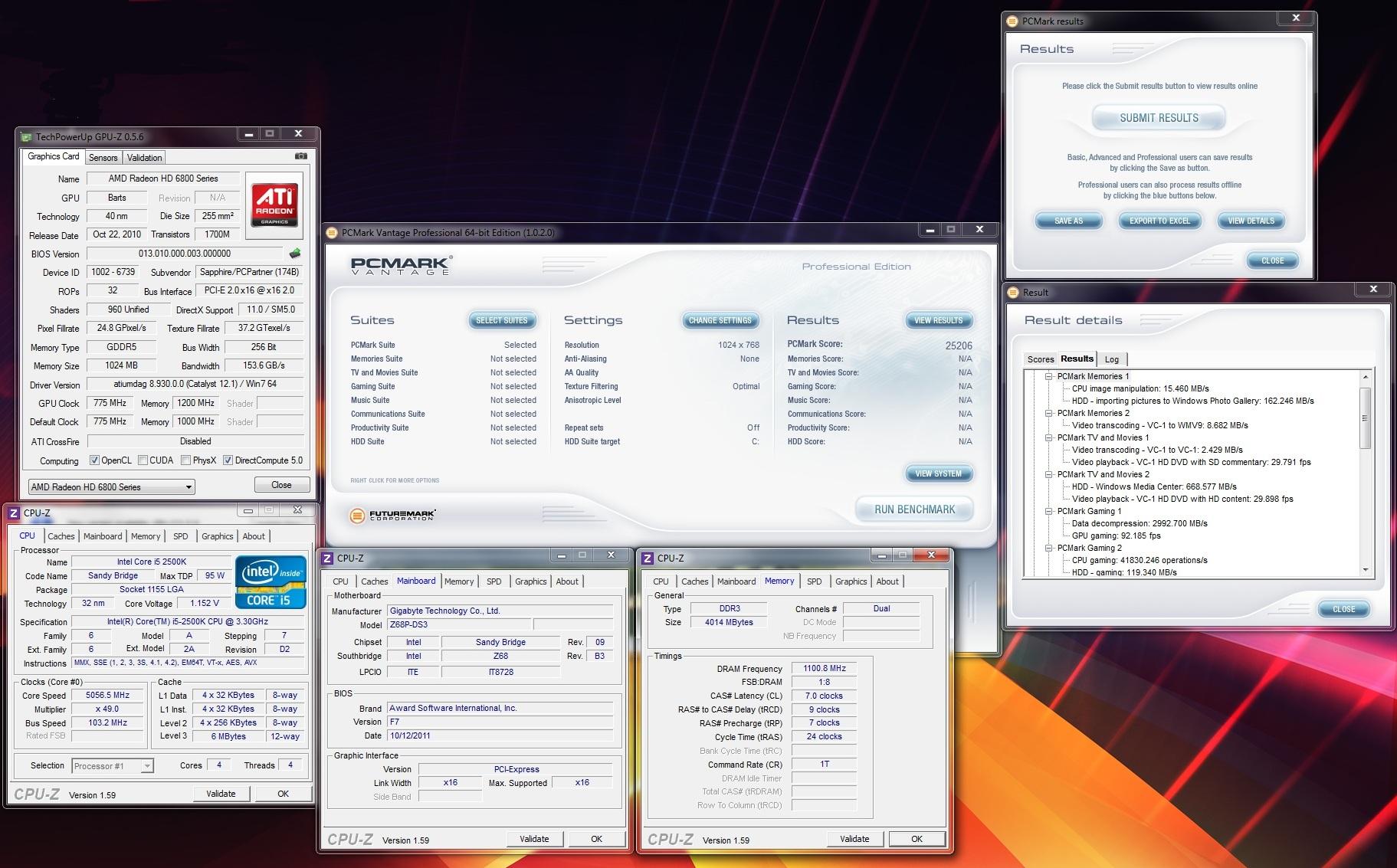
Task: Click the GPU-Z title bar app icon
Action: click(x=26, y=137)
